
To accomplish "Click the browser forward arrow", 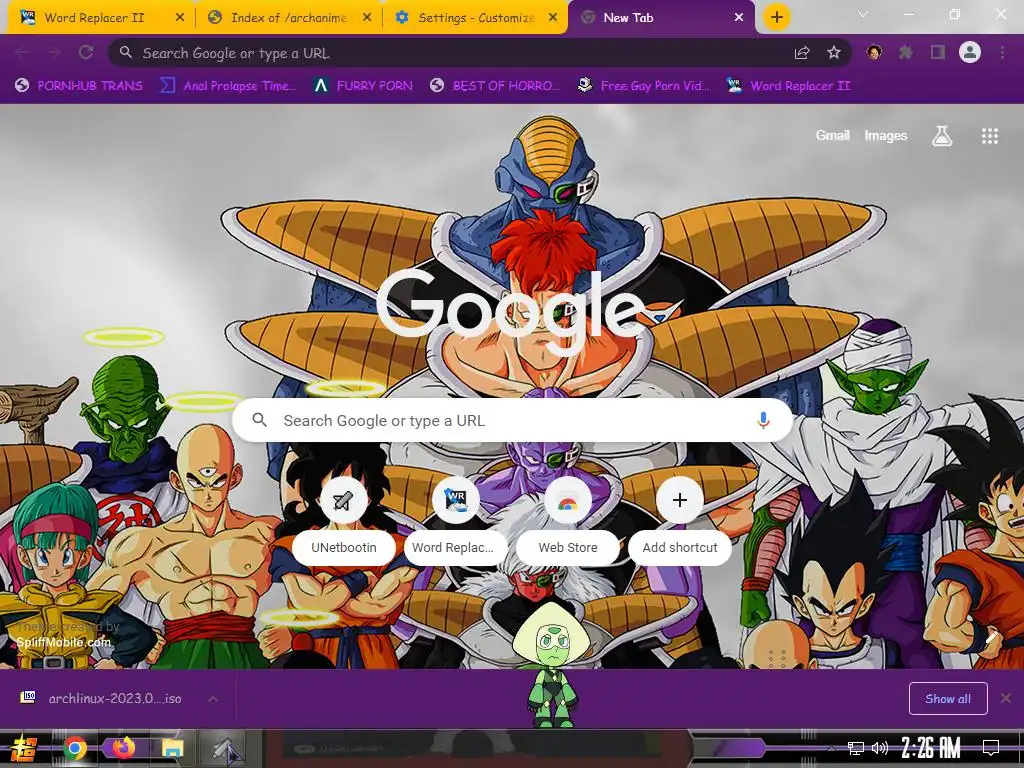I will [54, 53].
